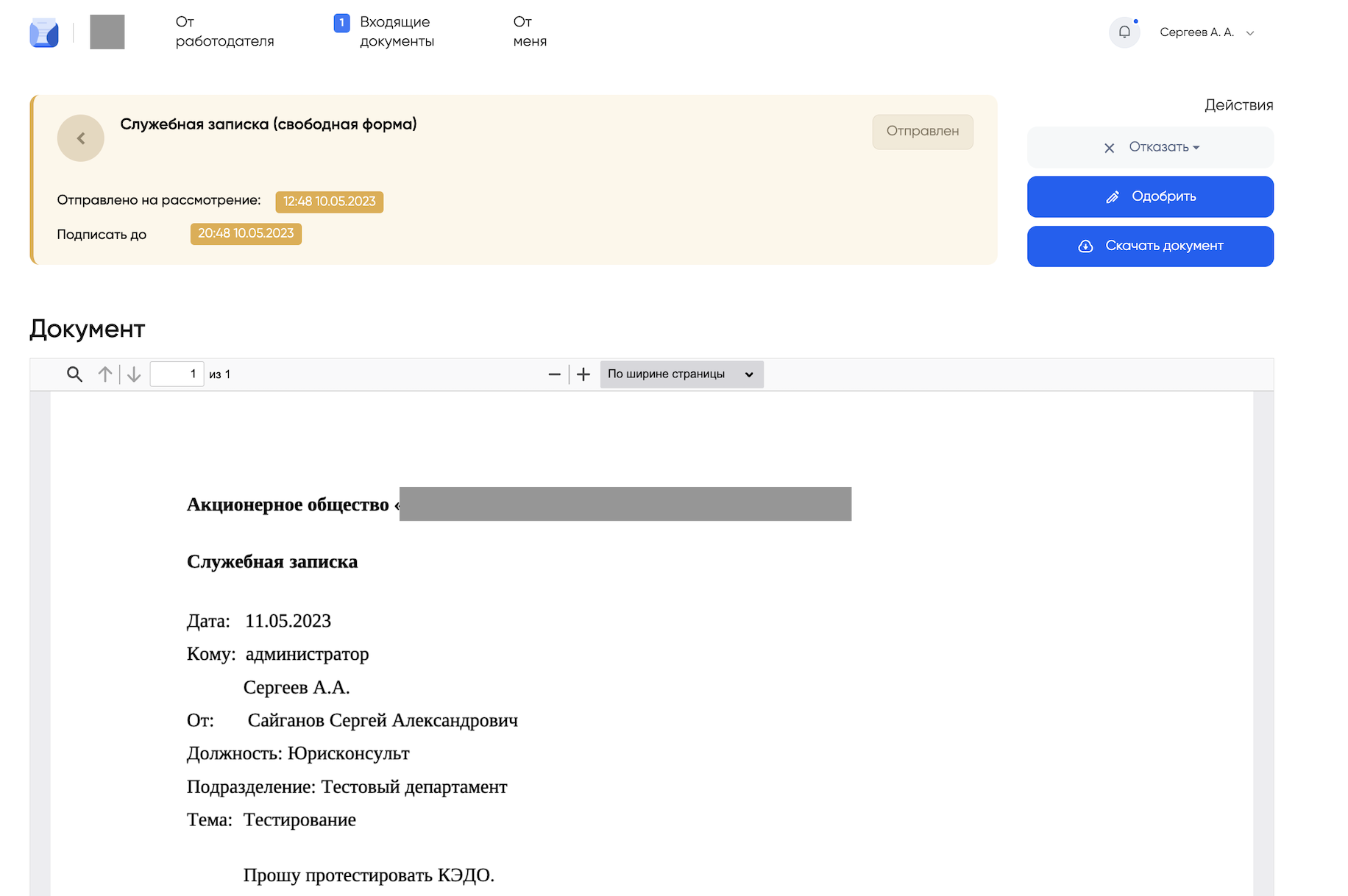Zoom out with the minus icon
The image size is (1348, 896).
pos(554,374)
